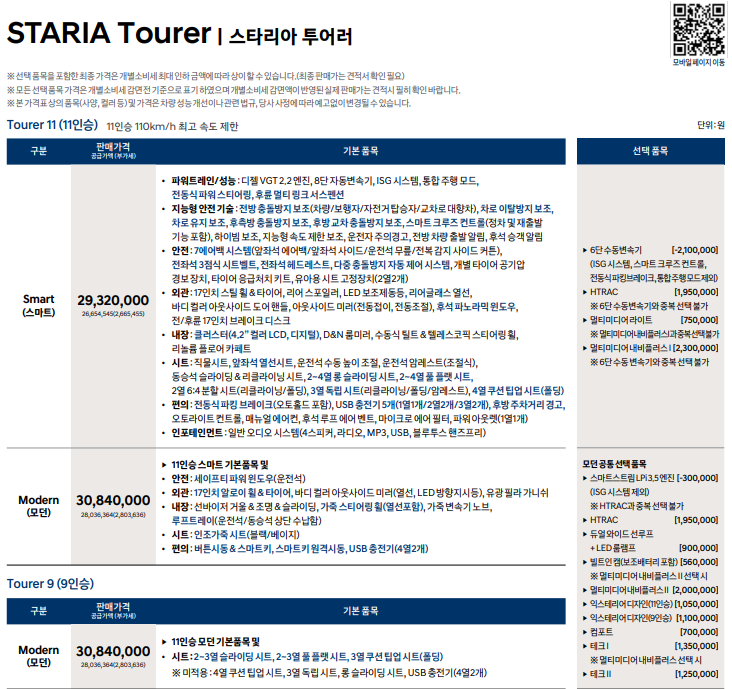This screenshot has width=732, height=689.
Task: Select the 'Tourer 11 (11인승)' section heading
Action: point(52,125)
